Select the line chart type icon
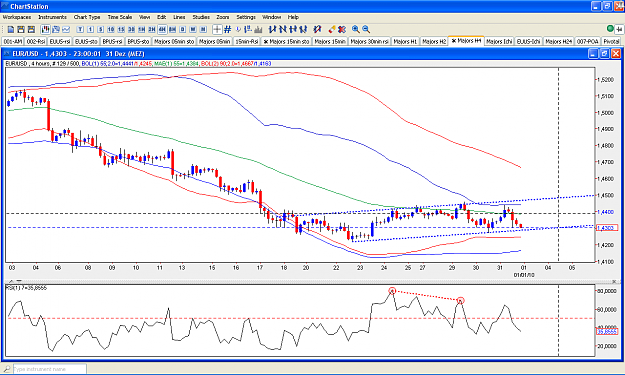The width and height of the screenshot is (625, 375). pyautogui.click(x=66, y=29)
